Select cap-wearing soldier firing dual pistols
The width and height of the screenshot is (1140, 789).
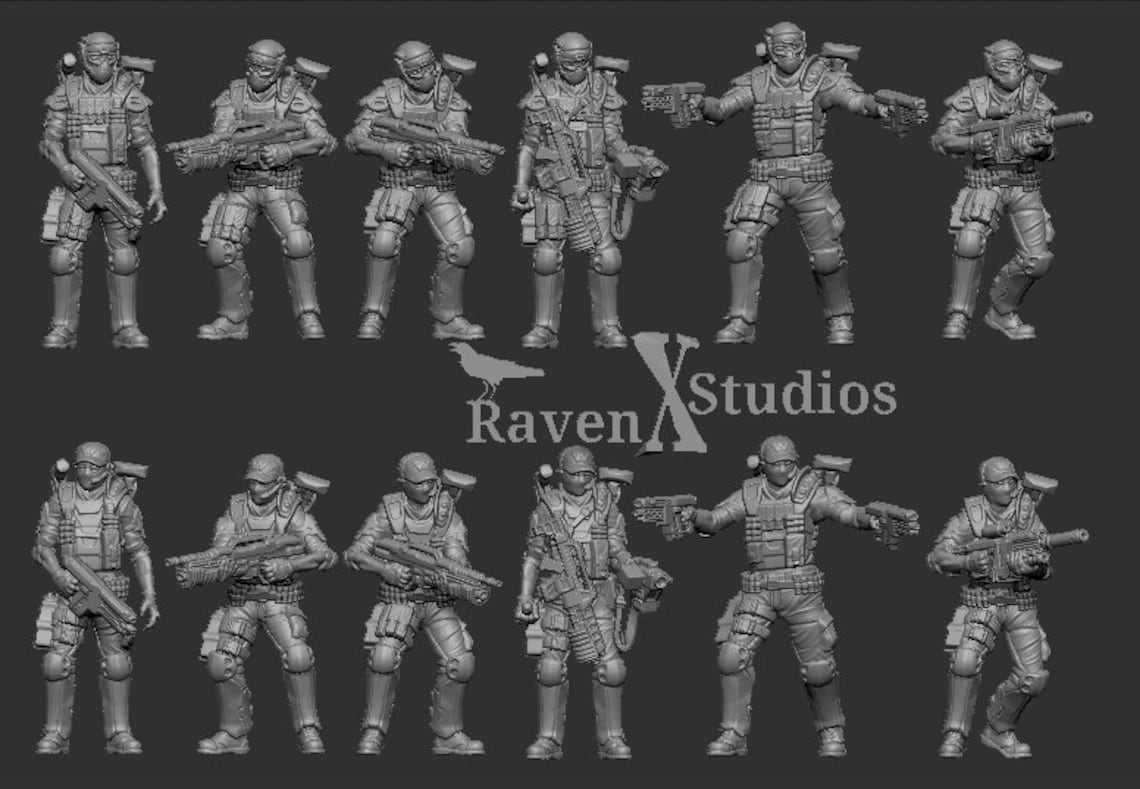[x=776, y=596]
